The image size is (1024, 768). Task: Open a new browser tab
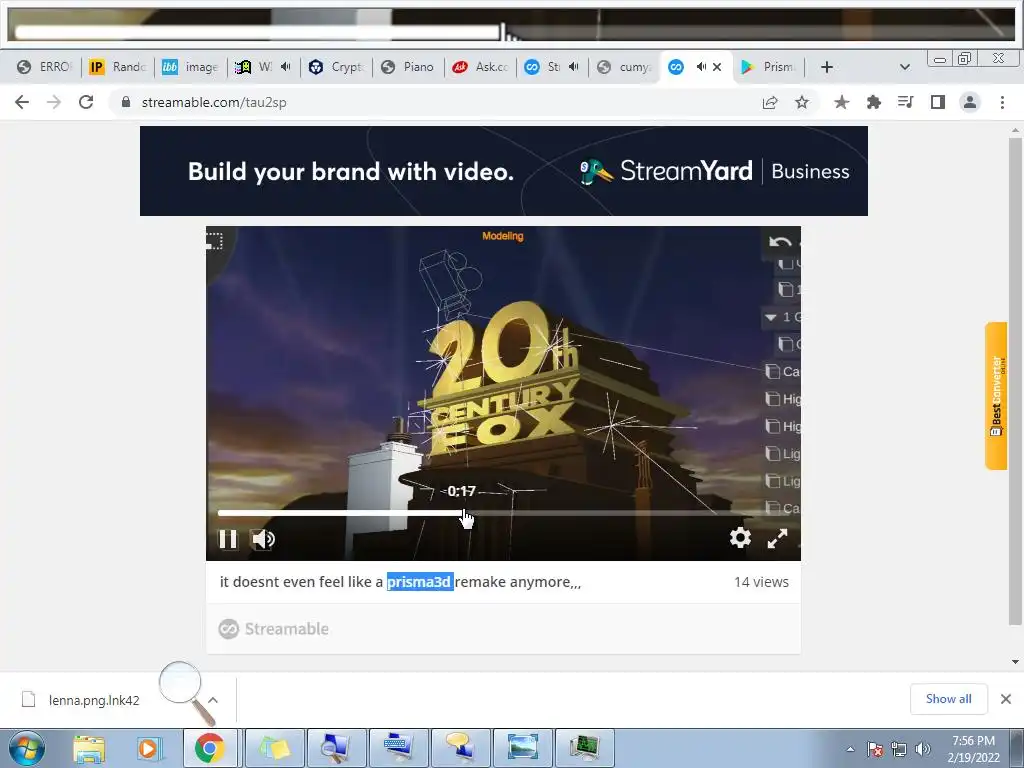click(x=826, y=67)
